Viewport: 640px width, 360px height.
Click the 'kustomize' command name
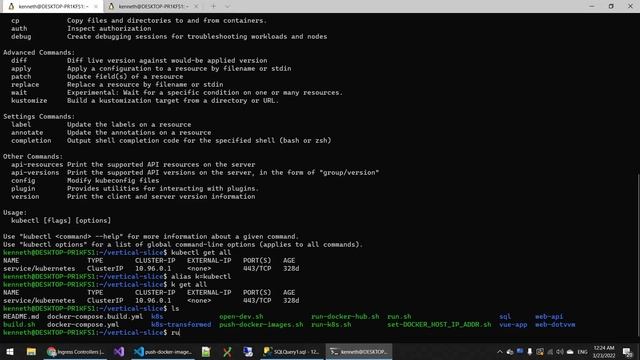pos(29,100)
